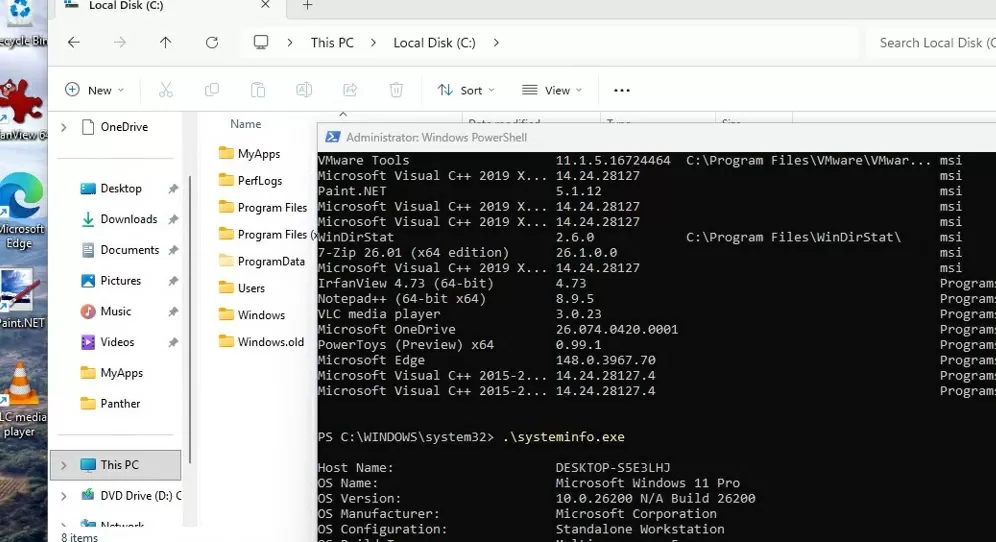
Task: Select the MyApps folder in file list
Action: click(x=249, y=154)
